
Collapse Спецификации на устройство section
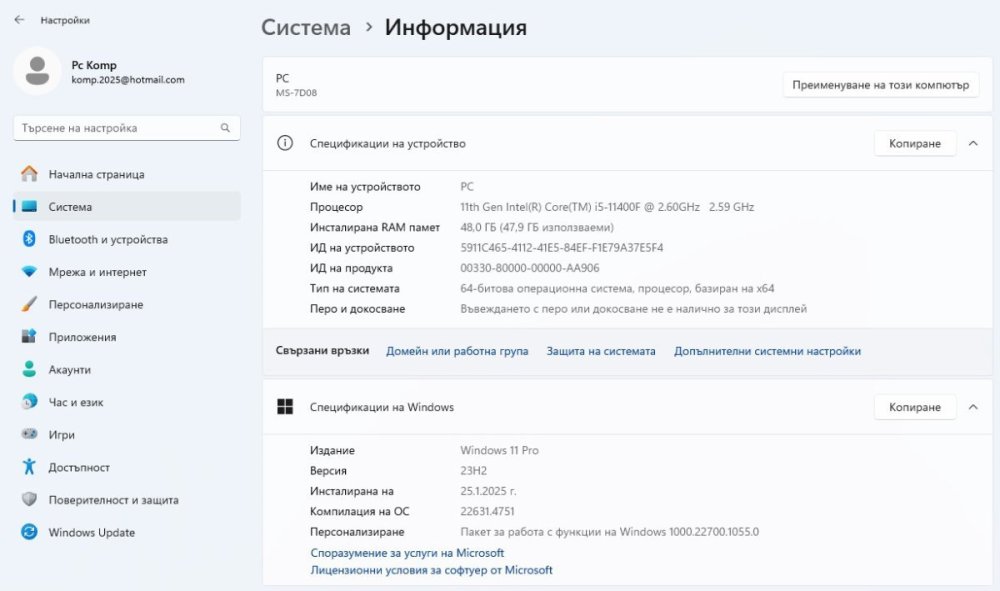pyautogui.click(x=972, y=144)
